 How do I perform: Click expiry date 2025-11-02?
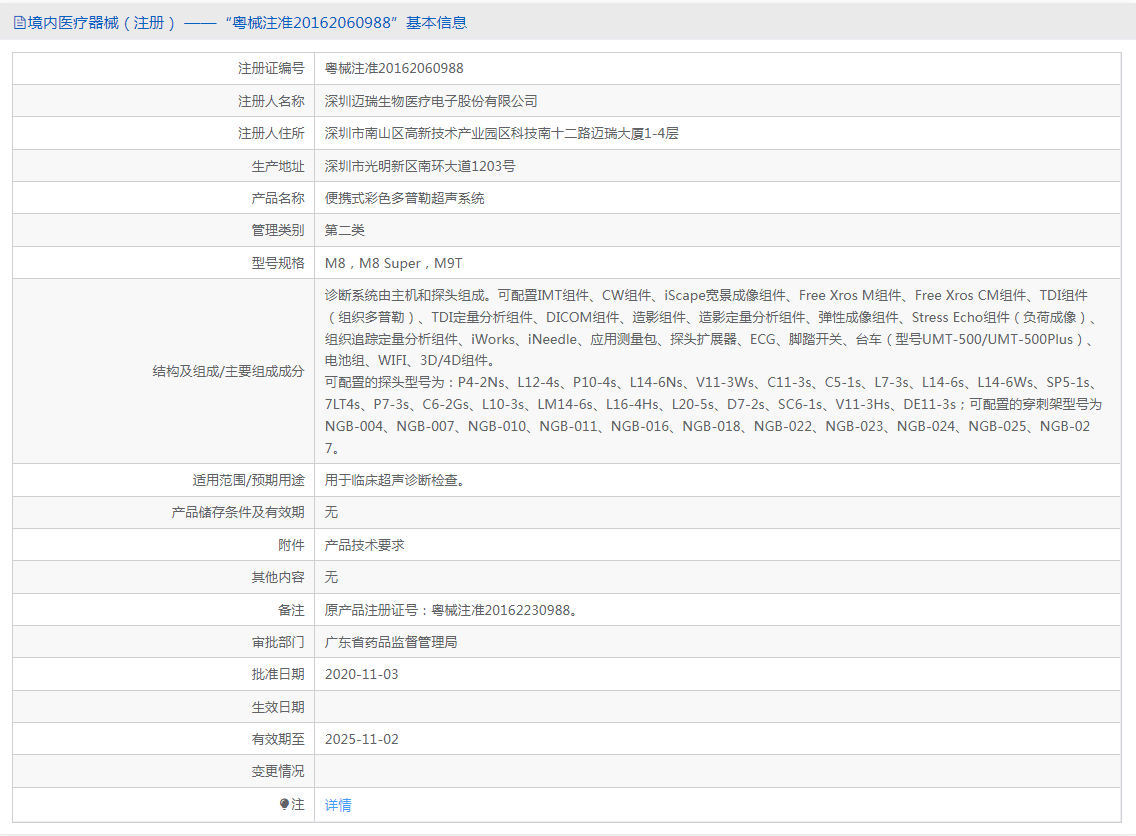362,740
